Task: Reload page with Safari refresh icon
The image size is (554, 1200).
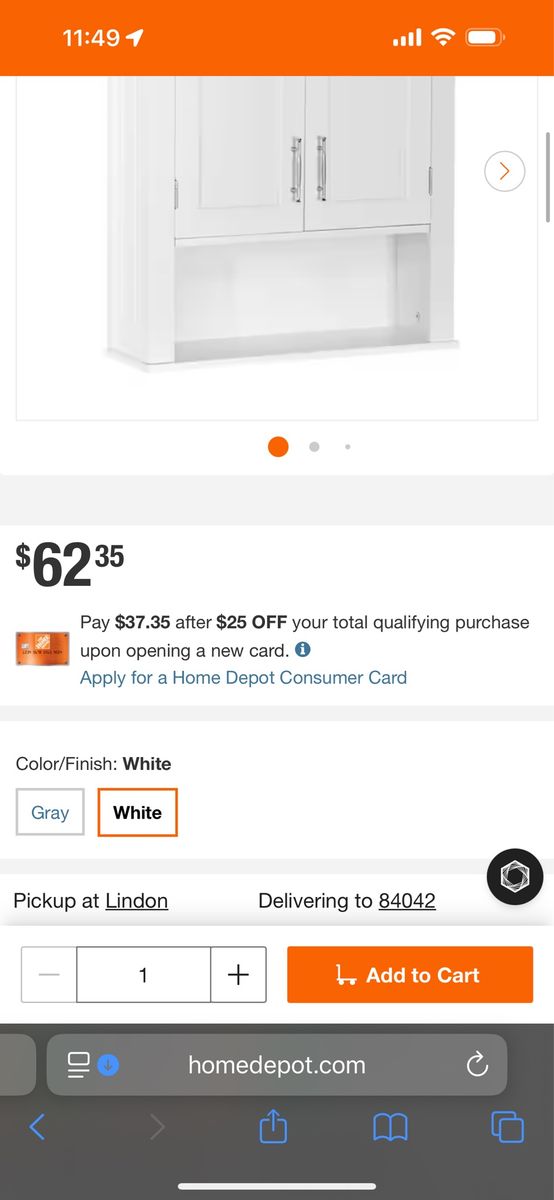Action: coord(477,1065)
